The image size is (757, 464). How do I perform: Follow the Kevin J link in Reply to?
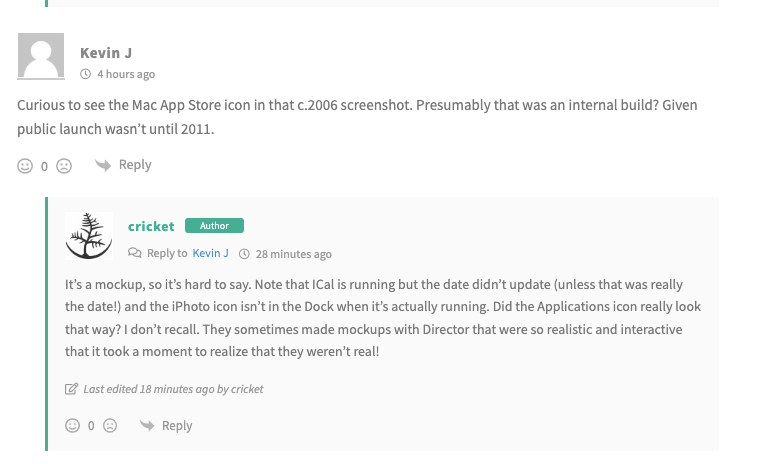pos(210,253)
